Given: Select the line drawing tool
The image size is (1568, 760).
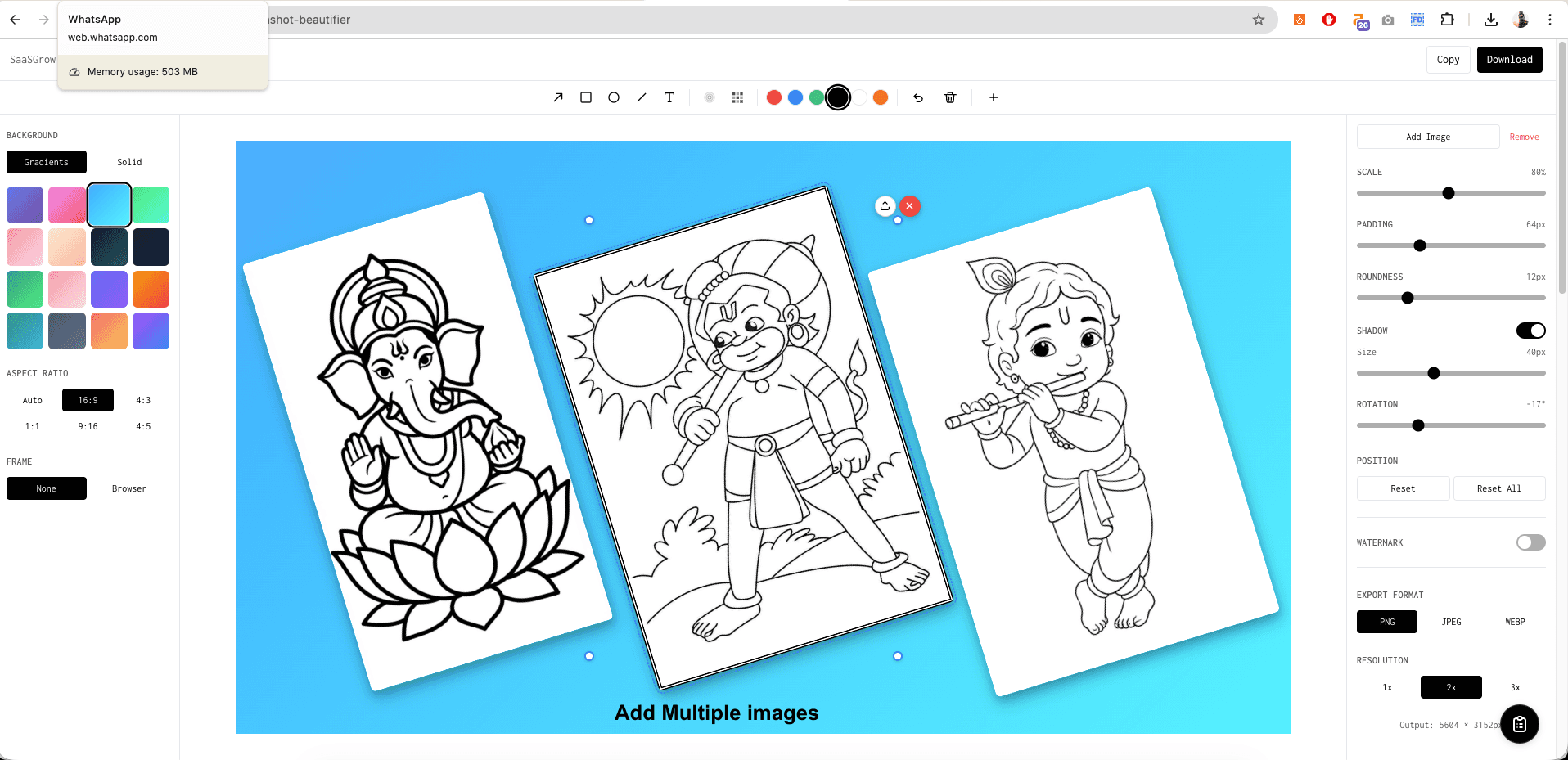Looking at the screenshot, I should coord(642,97).
